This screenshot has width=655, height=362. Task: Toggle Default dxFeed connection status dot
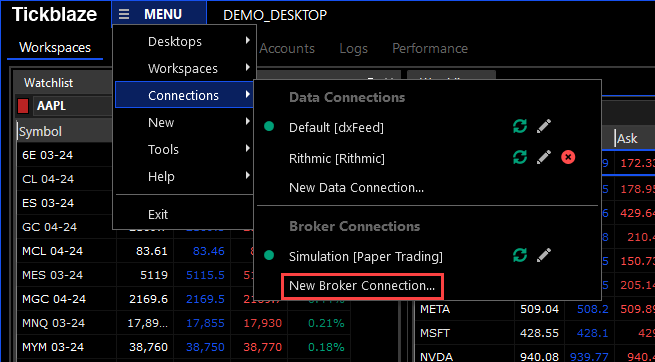pyautogui.click(x=269, y=126)
